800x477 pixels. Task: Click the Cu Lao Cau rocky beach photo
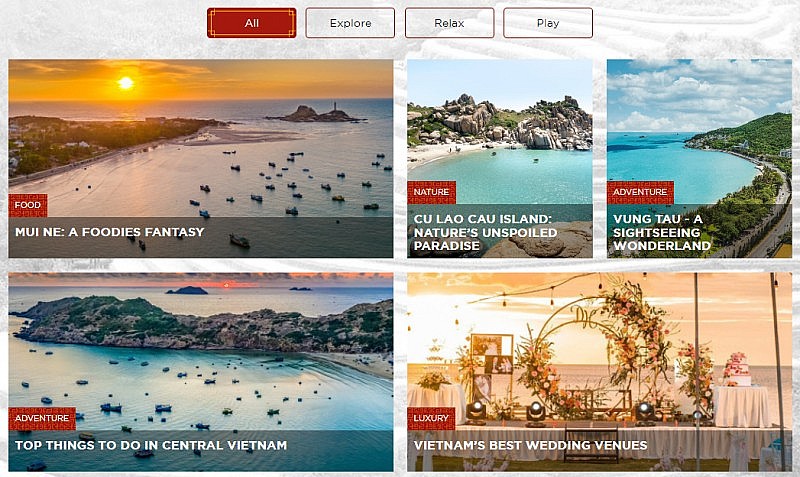click(500, 128)
